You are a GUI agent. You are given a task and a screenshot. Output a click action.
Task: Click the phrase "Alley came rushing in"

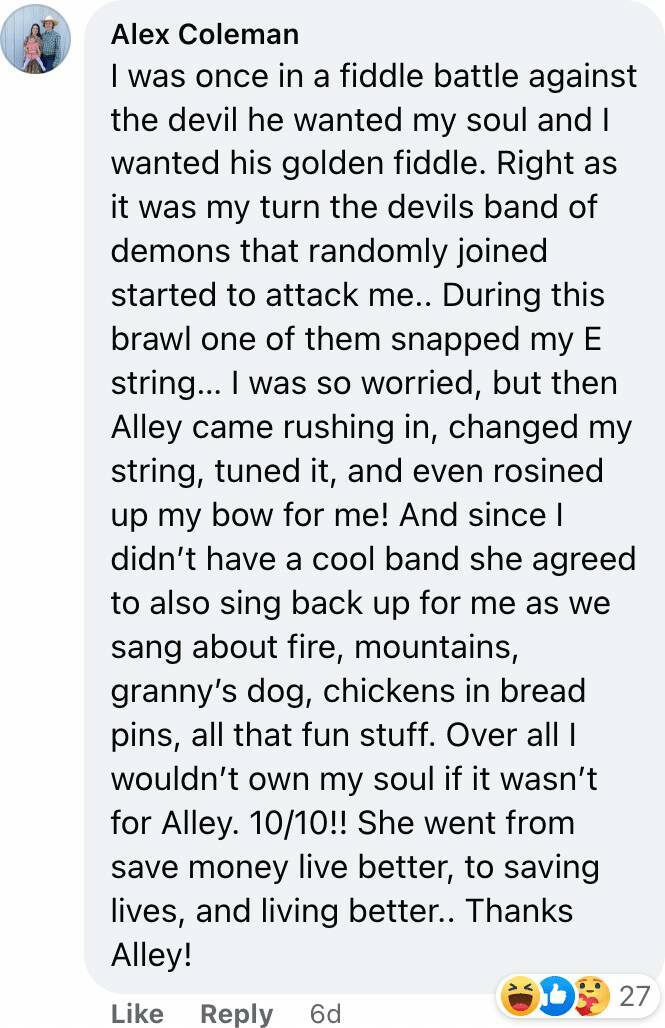pos(274,427)
